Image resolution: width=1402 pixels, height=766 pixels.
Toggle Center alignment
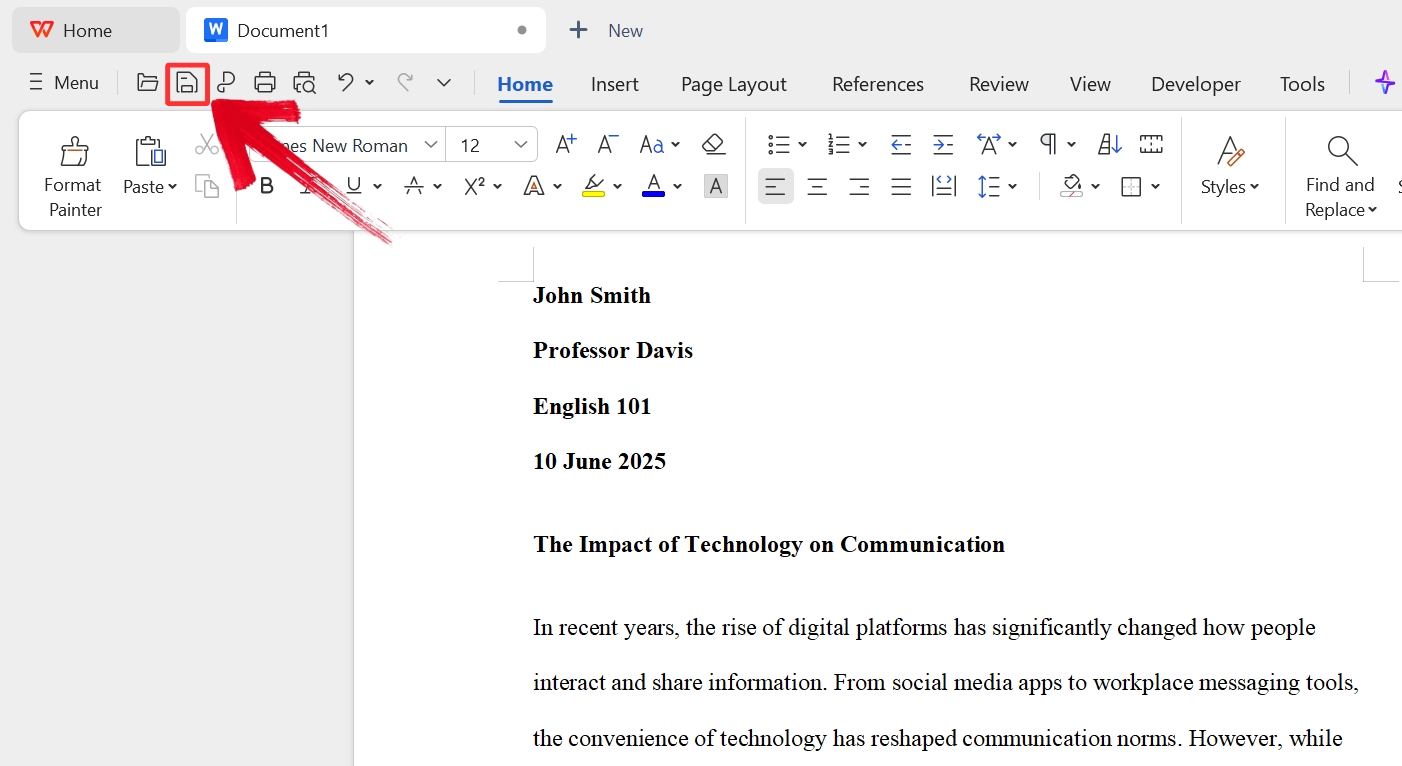(817, 186)
